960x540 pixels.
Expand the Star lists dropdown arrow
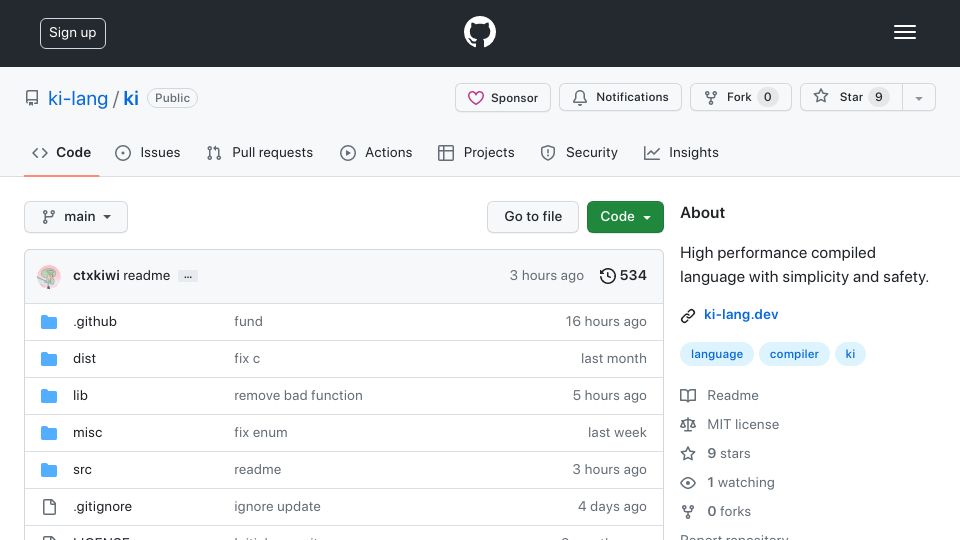coord(919,98)
